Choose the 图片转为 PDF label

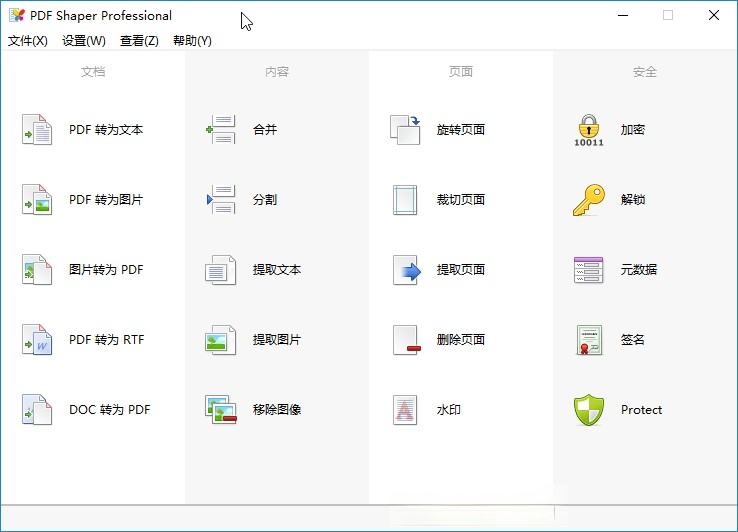tap(106, 270)
